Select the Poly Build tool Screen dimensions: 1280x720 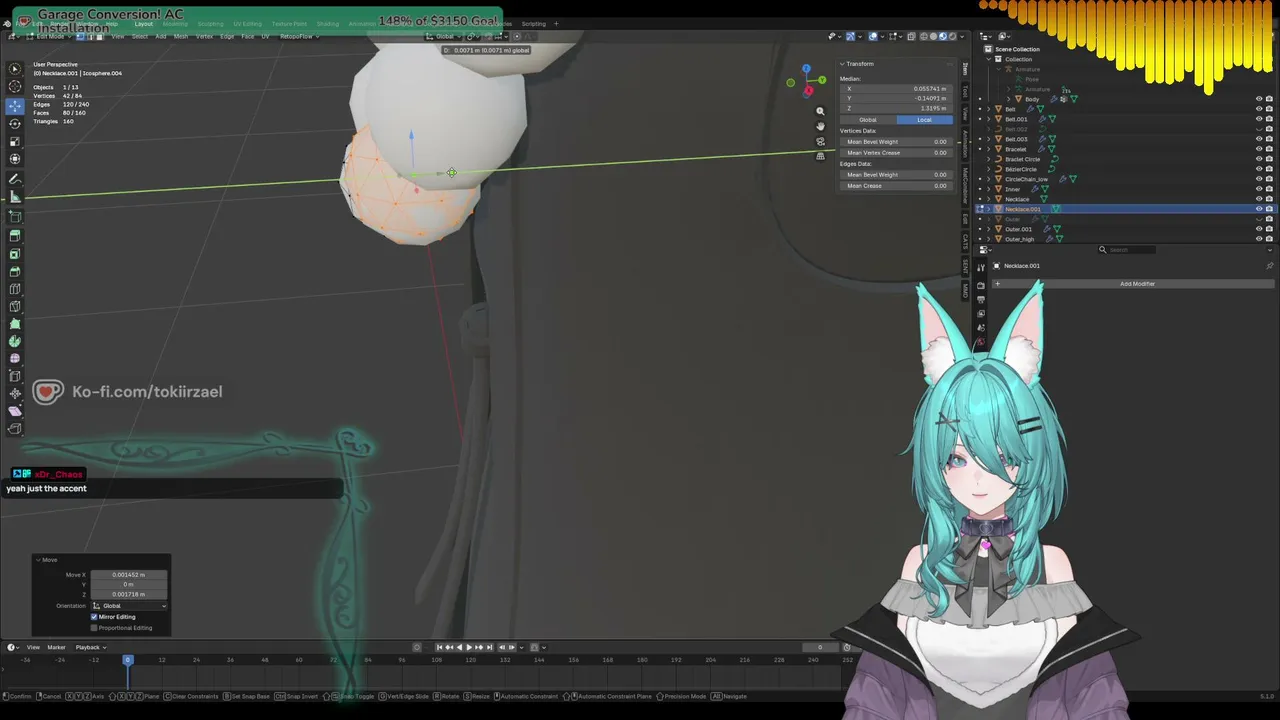(x=15, y=324)
